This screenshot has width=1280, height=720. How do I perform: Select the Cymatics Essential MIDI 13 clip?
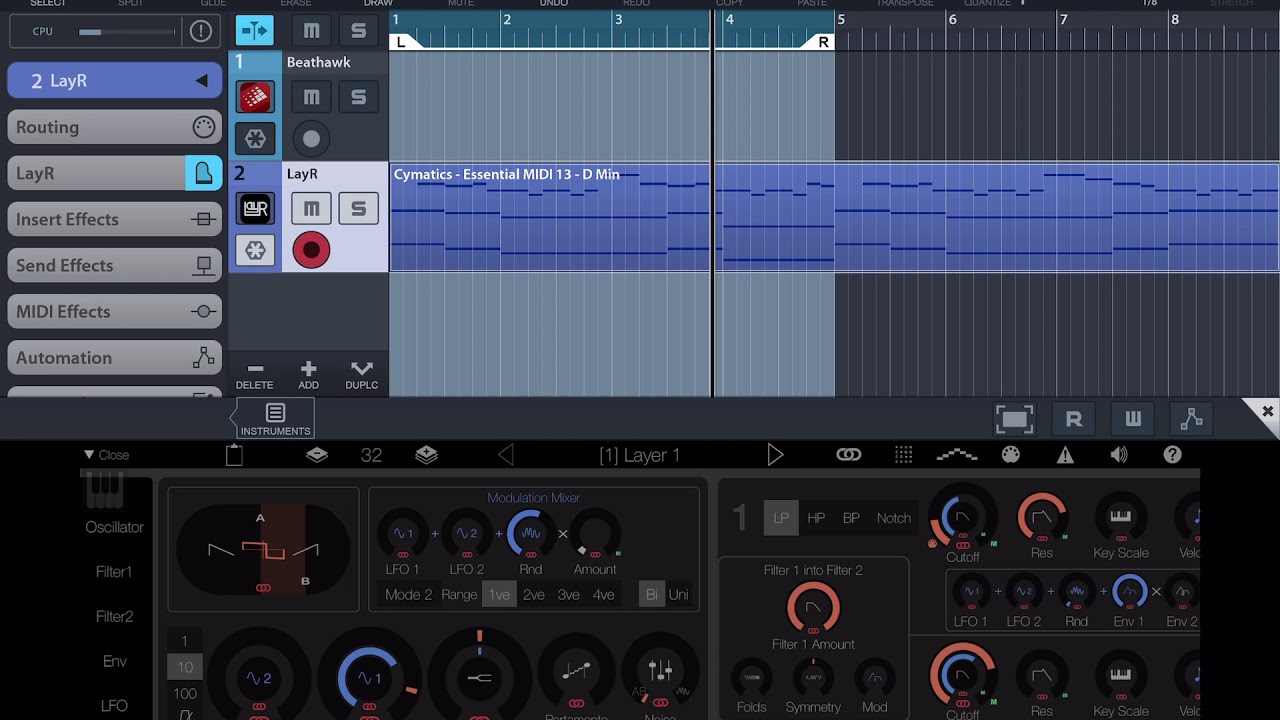pos(834,217)
